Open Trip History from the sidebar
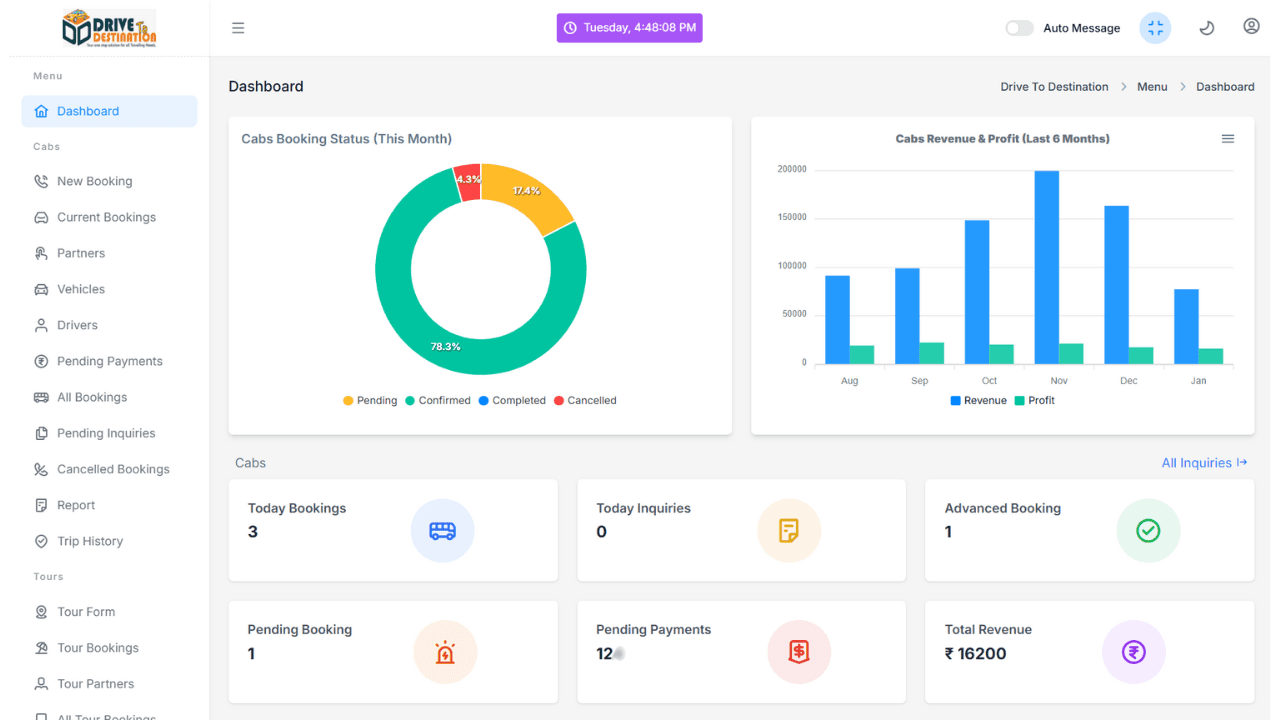Screen dimensions: 1280x720 pyautogui.click(x=90, y=541)
